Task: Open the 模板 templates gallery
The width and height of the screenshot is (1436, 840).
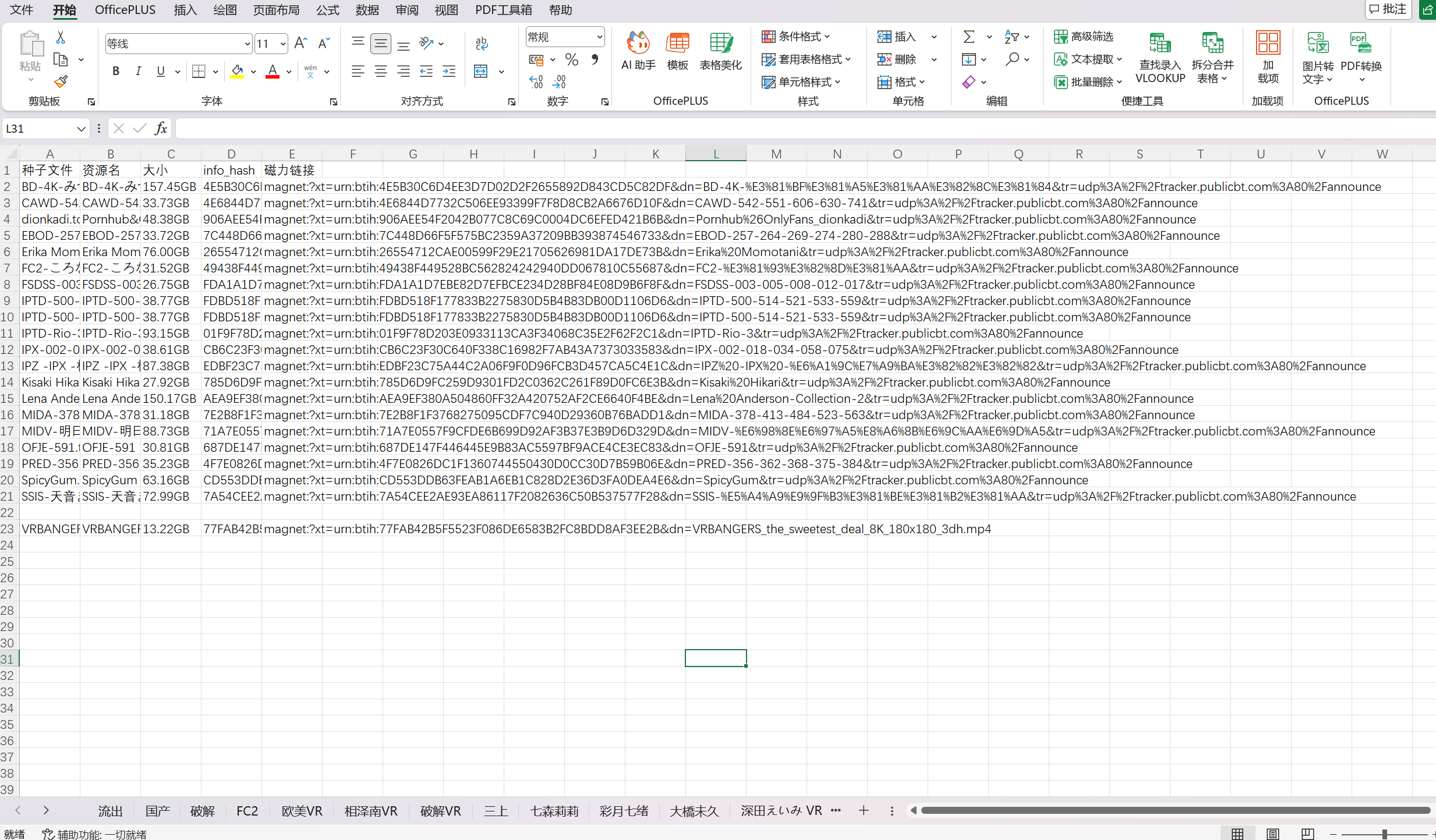Action: [x=677, y=51]
